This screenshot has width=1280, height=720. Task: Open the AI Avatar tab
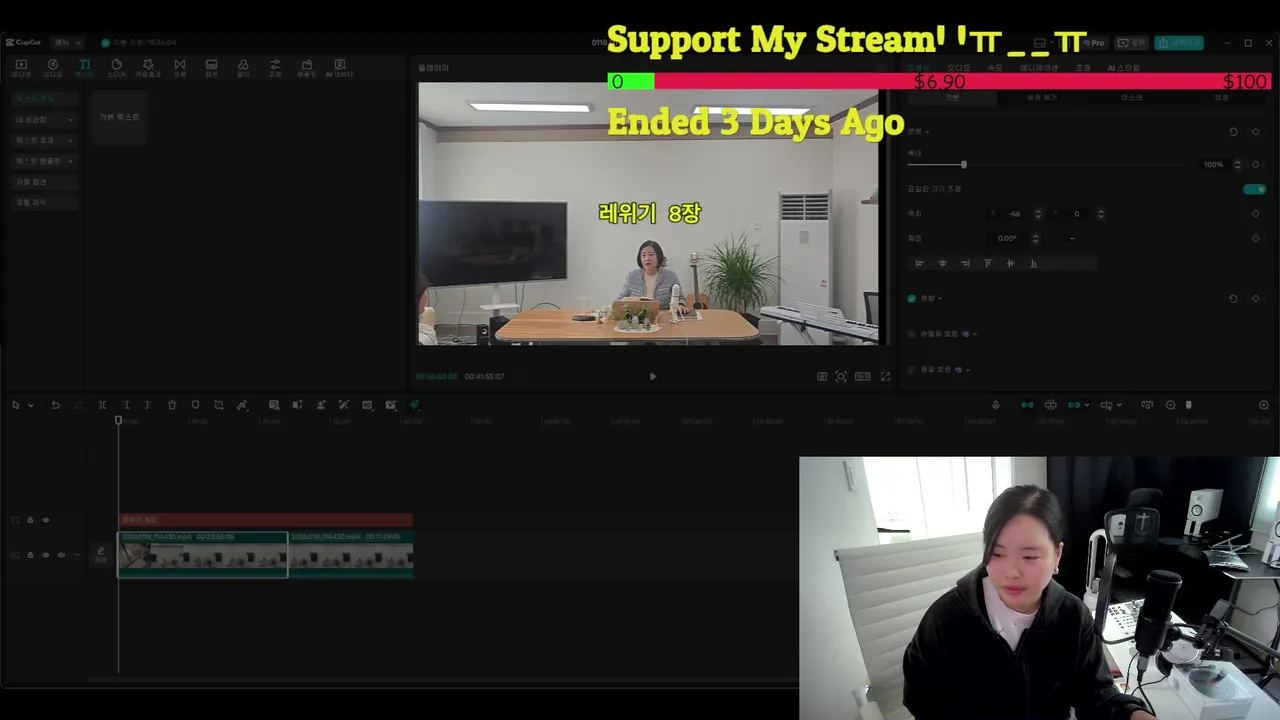pyautogui.click(x=340, y=68)
